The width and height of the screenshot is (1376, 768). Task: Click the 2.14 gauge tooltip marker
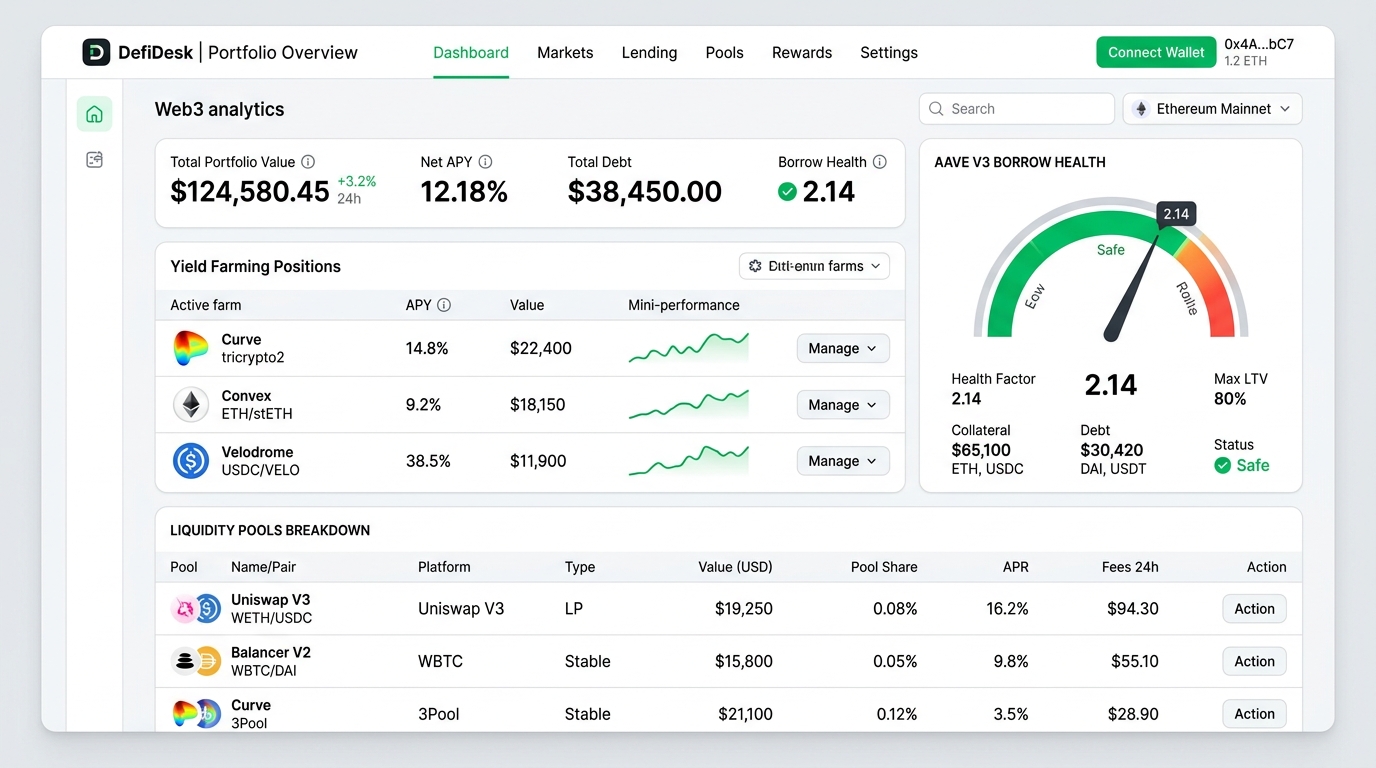coord(1176,214)
